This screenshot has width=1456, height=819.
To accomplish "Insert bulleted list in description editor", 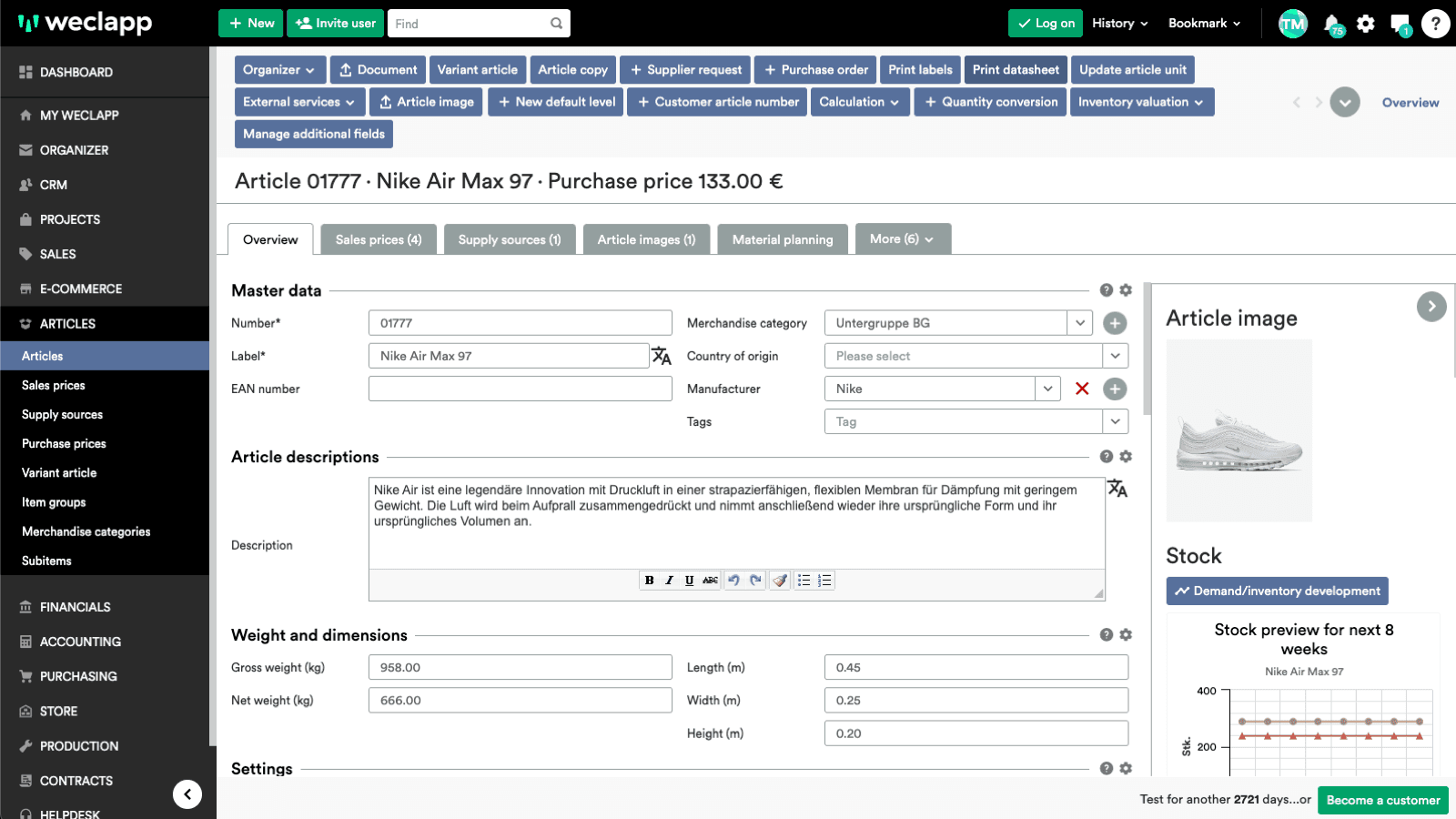I will 804,581.
